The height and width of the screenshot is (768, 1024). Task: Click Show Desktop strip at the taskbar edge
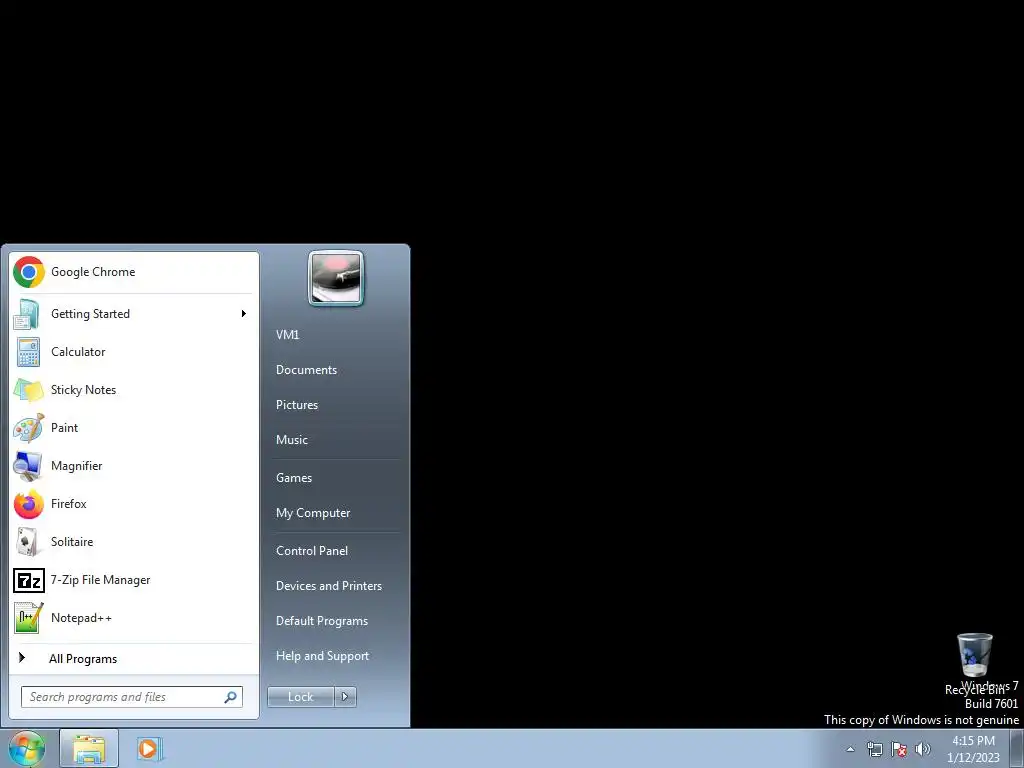pyautogui.click(x=1017, y=749)
